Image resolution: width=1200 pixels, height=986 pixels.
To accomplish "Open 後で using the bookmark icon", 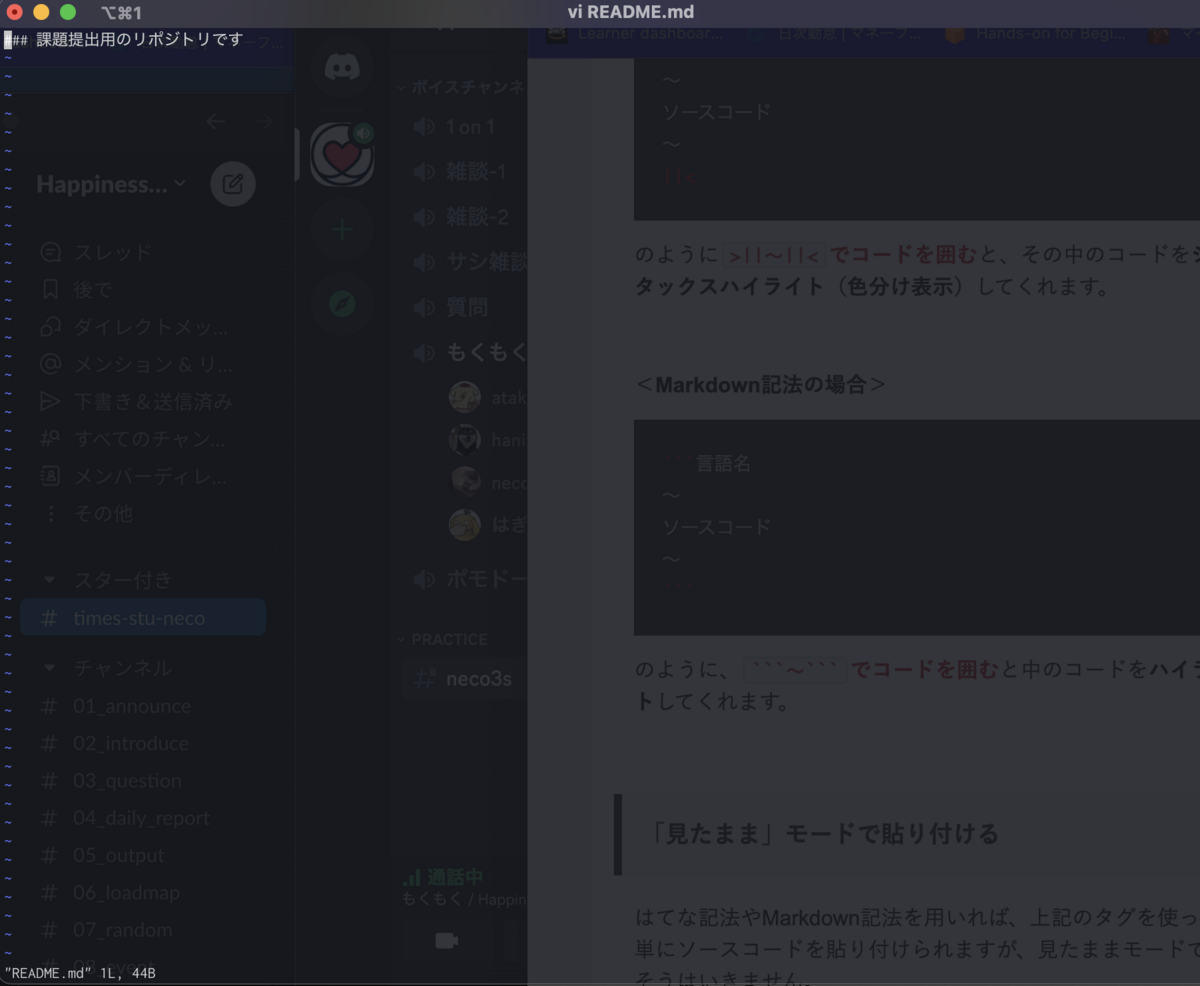I will click(x=90, y=289).
